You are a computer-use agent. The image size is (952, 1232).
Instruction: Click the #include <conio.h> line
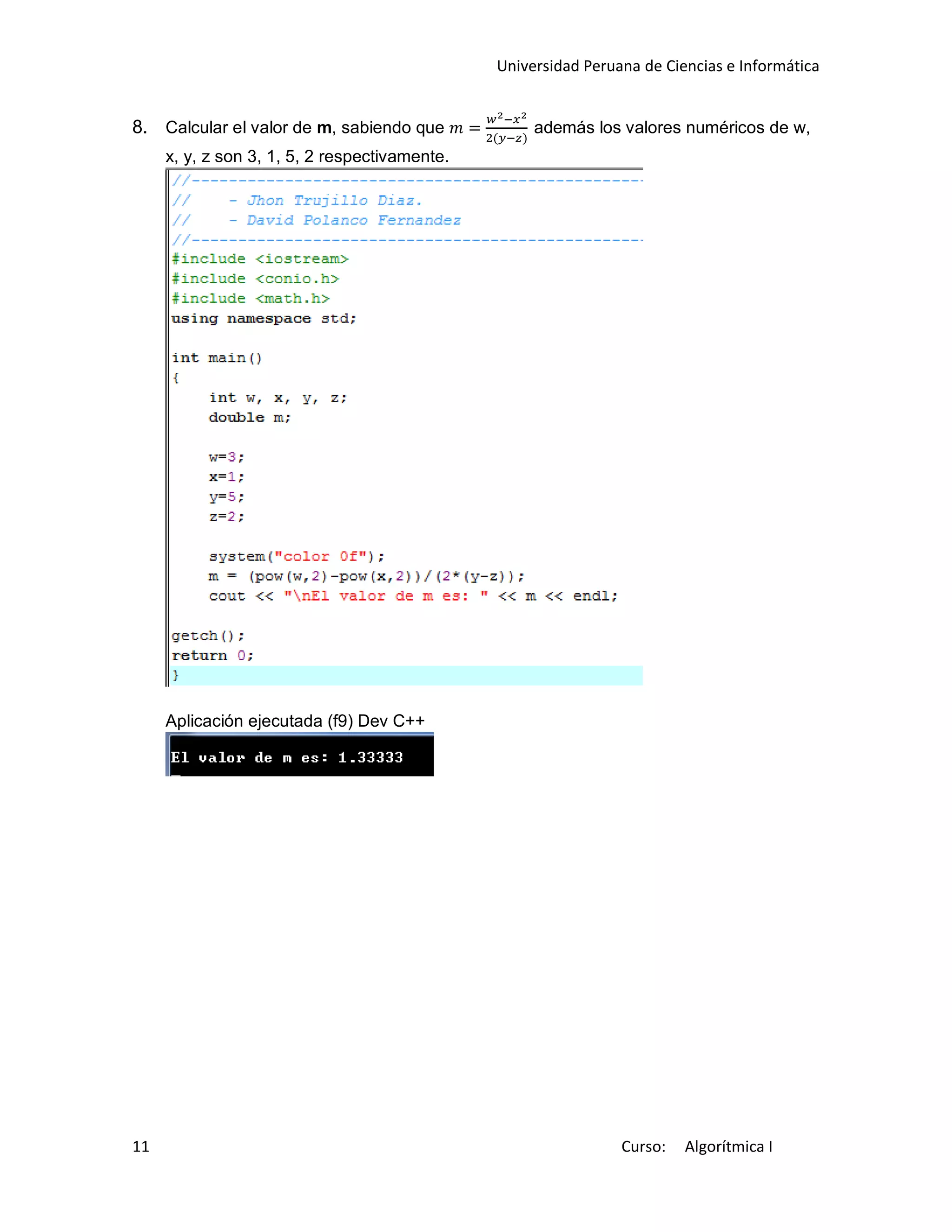point(255,278)
